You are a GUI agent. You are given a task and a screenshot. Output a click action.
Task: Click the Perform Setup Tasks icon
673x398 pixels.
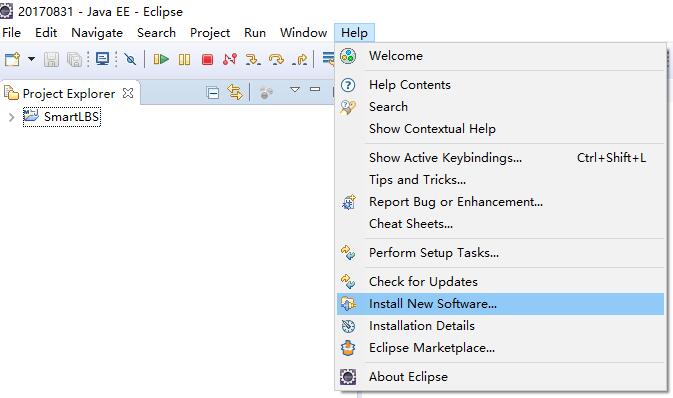click(348, 252)
